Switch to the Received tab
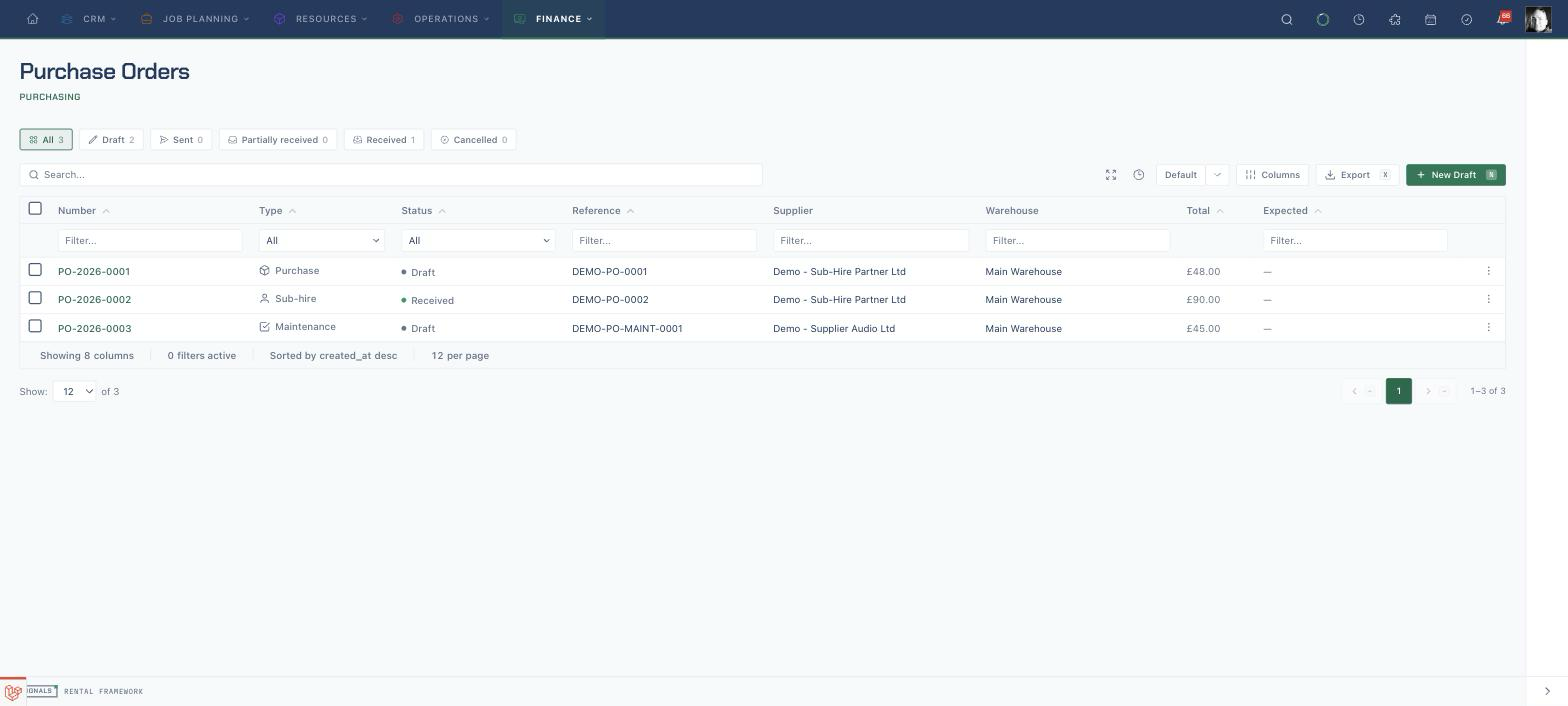Image resolution: width=1568 pixels, height=706 pixels. pyautogui.click(x=384, y=140)
